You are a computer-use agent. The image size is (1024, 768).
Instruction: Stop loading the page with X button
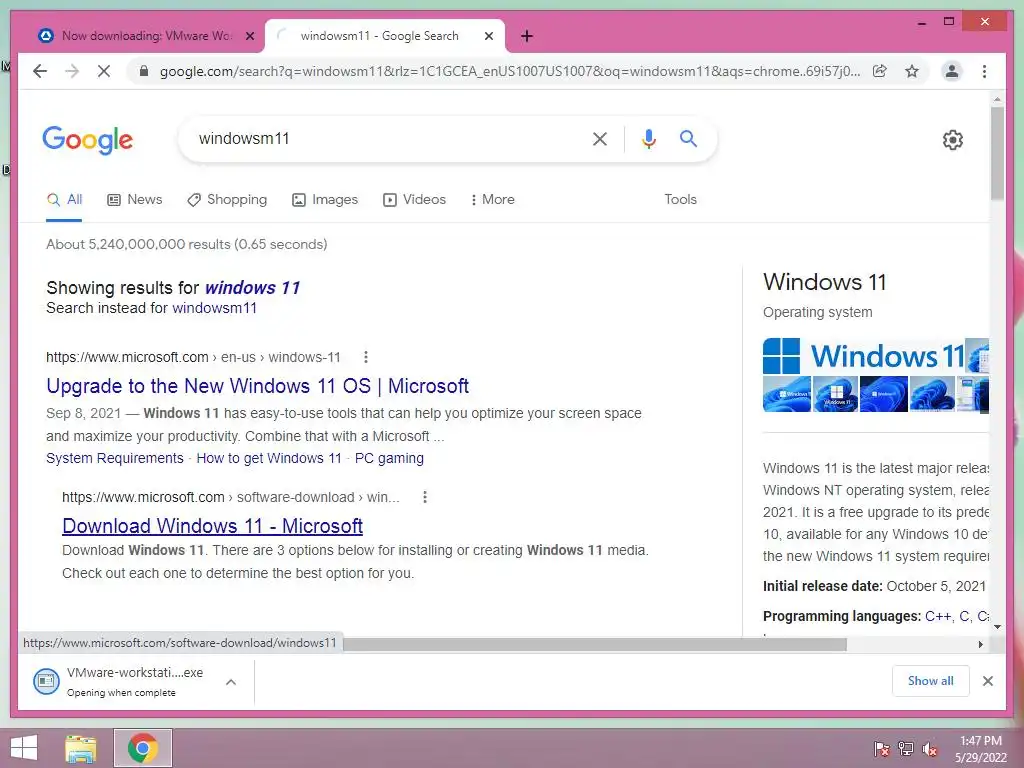point(104,71)
